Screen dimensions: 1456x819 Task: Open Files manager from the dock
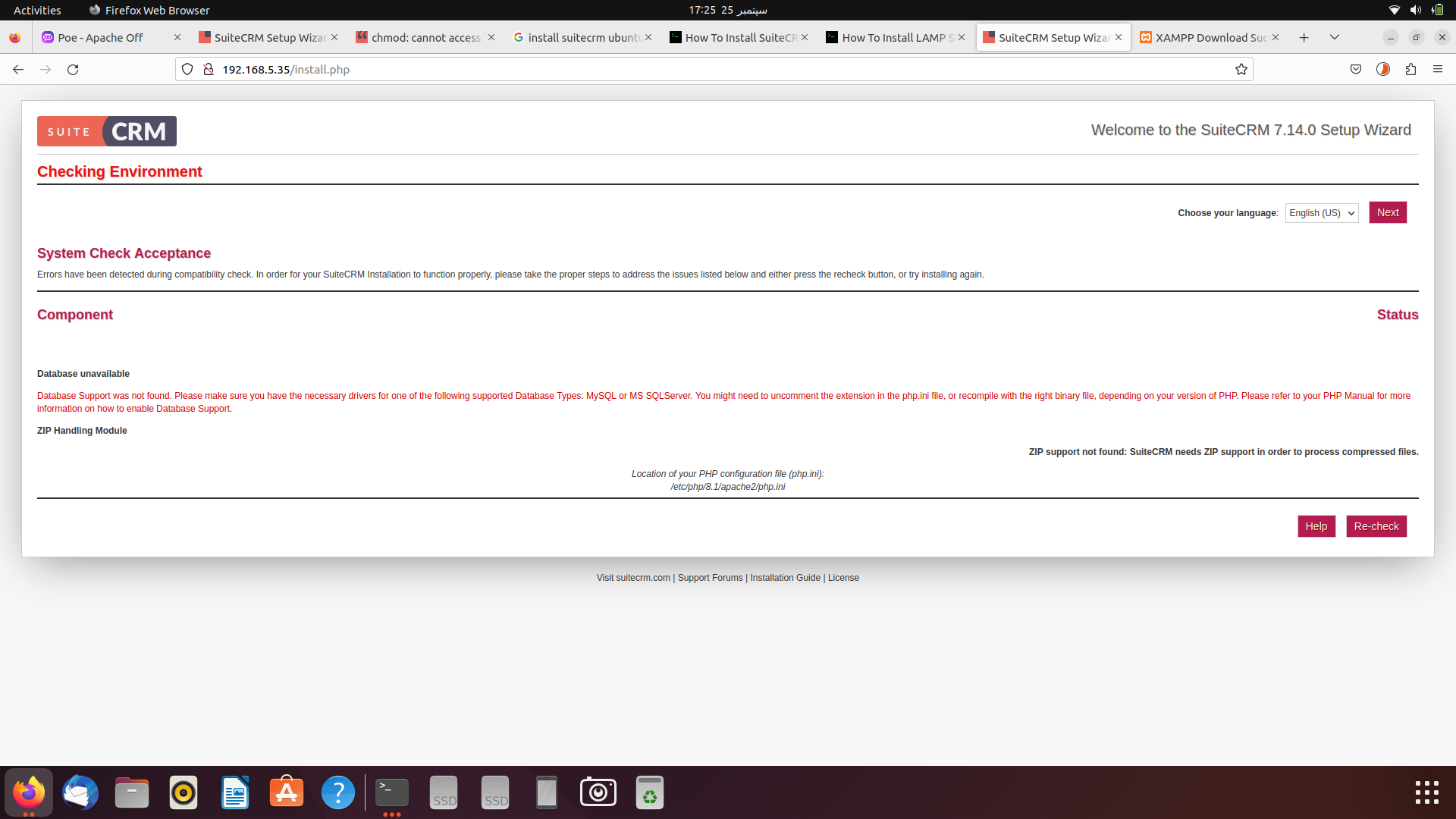coord(132,792)
